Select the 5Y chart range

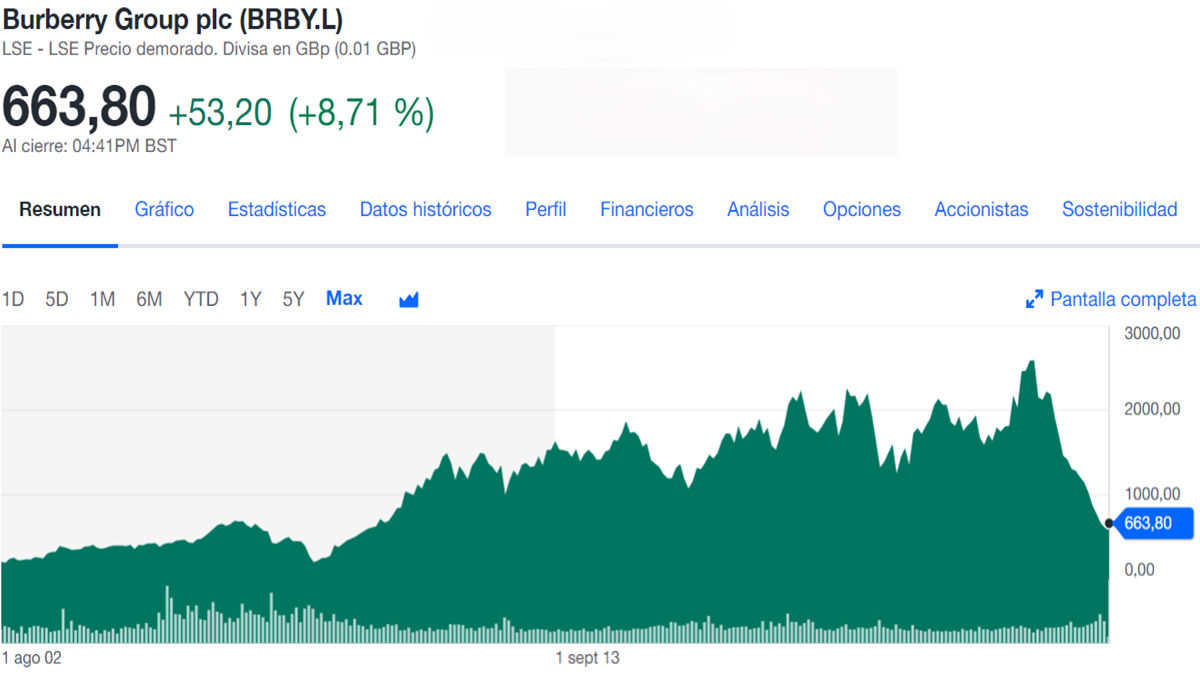(x=293, y=299)
